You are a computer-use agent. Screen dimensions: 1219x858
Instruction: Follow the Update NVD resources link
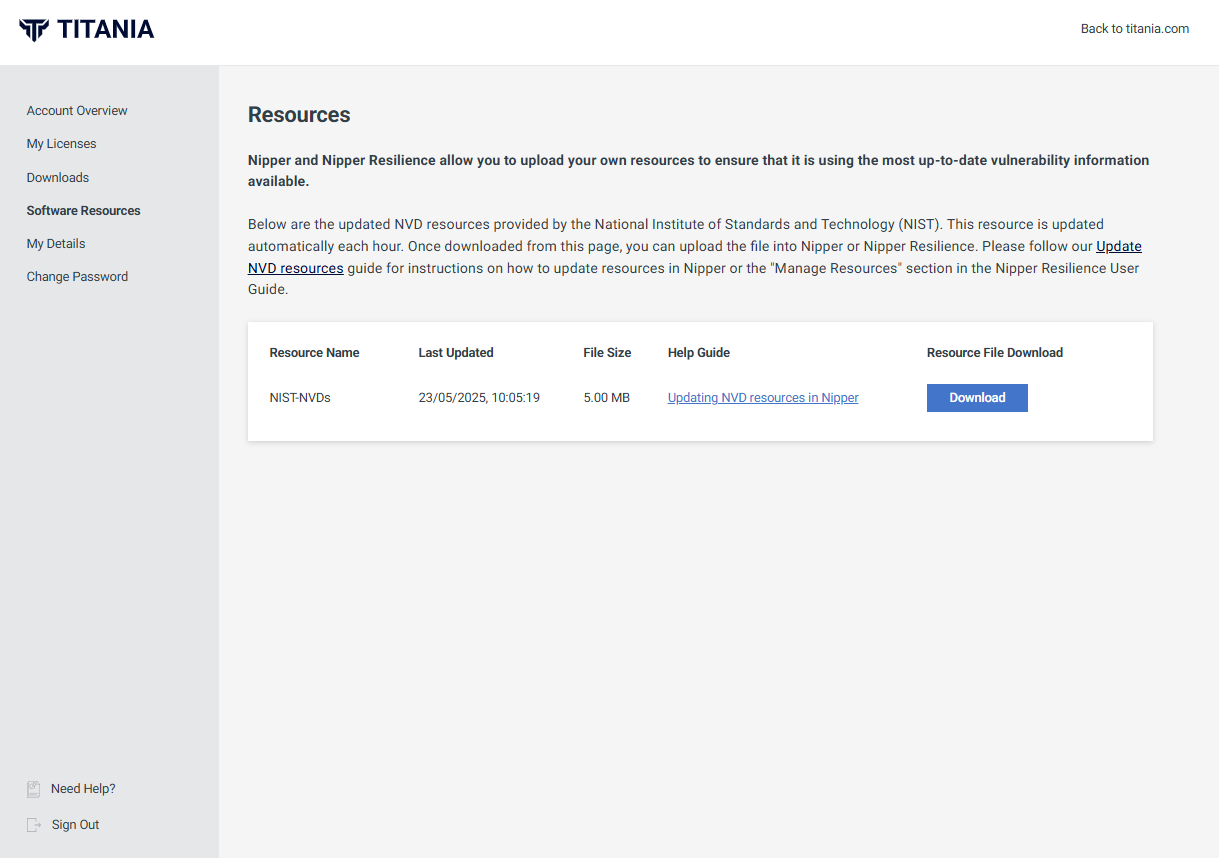pos(1119,246)
